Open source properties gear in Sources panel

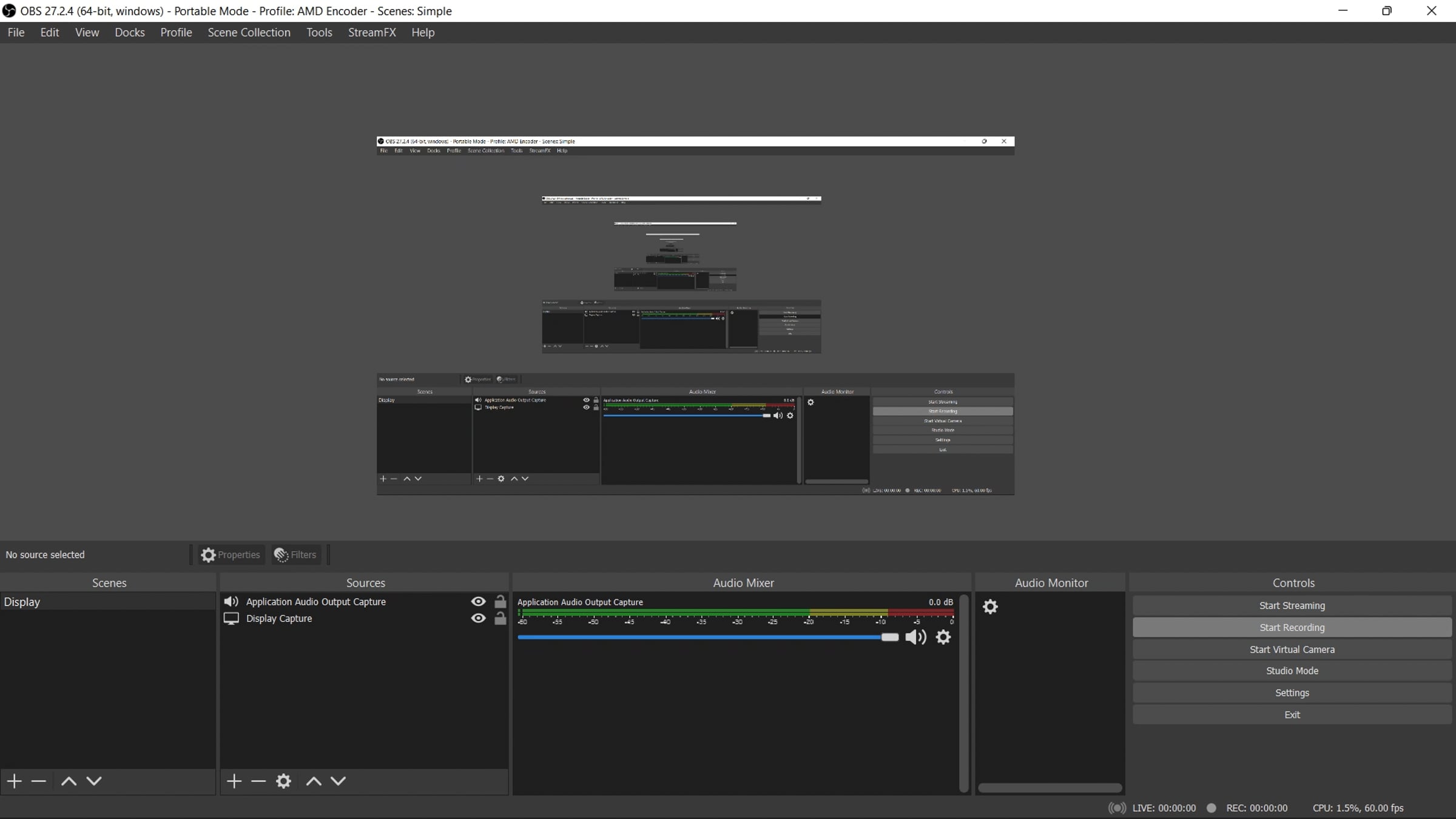click(283, 781)
